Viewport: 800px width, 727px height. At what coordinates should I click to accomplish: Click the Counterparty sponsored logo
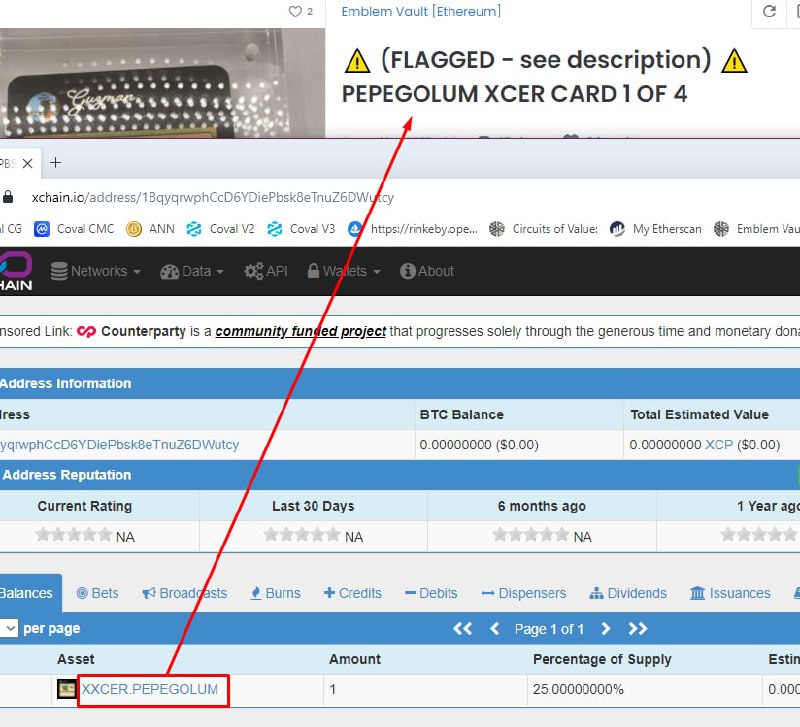pos(86,332)
